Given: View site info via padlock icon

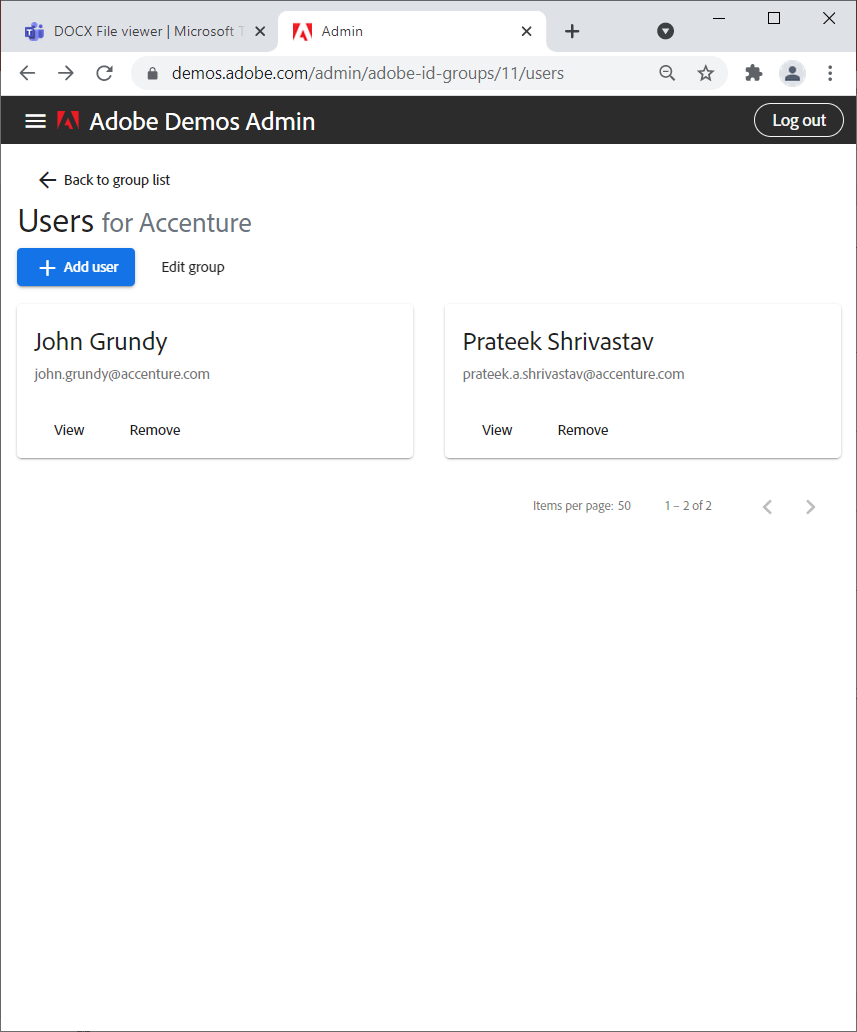Looking at the screenshot, I should pos(153,73).
